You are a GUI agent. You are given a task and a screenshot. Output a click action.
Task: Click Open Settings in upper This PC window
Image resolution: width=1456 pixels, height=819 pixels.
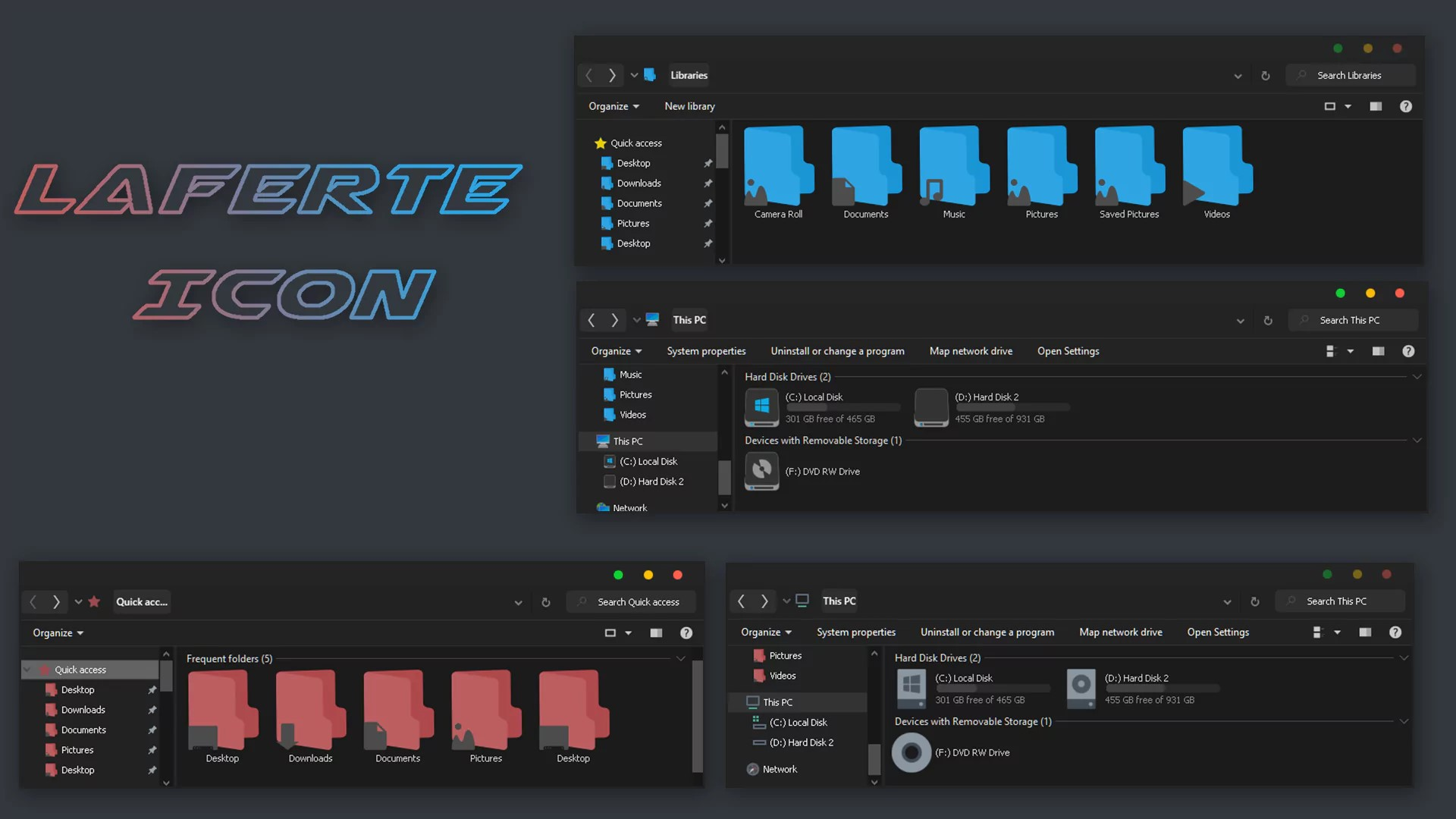[1068, 351]
